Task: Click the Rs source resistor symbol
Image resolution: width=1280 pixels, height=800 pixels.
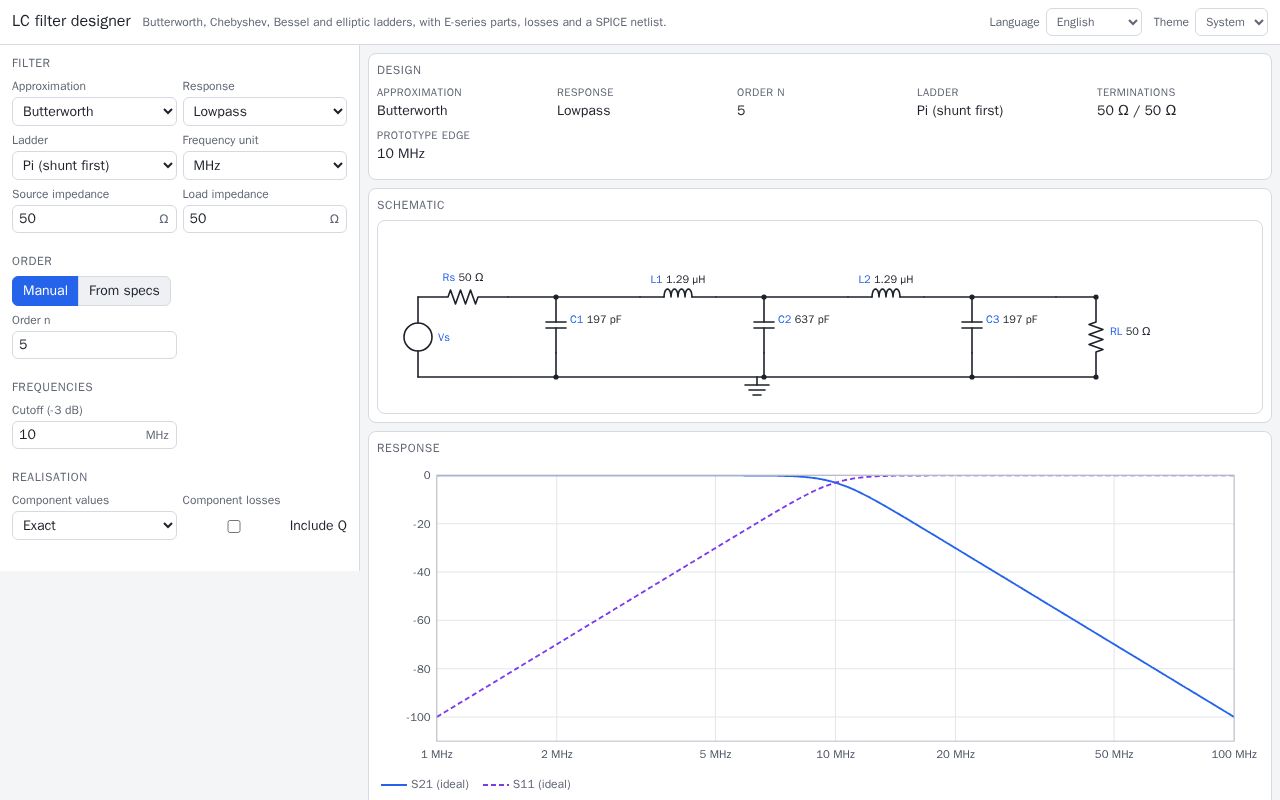Action: [463, 297]
